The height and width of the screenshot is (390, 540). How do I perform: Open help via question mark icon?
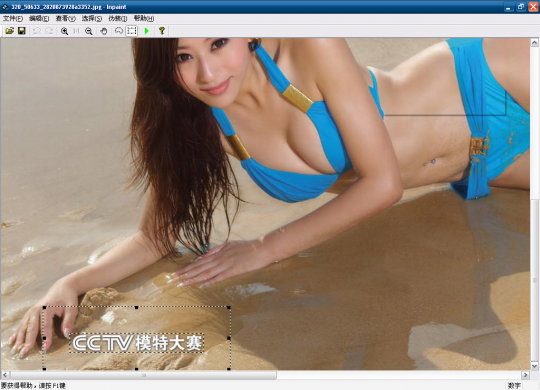click(x=162, y=31)
